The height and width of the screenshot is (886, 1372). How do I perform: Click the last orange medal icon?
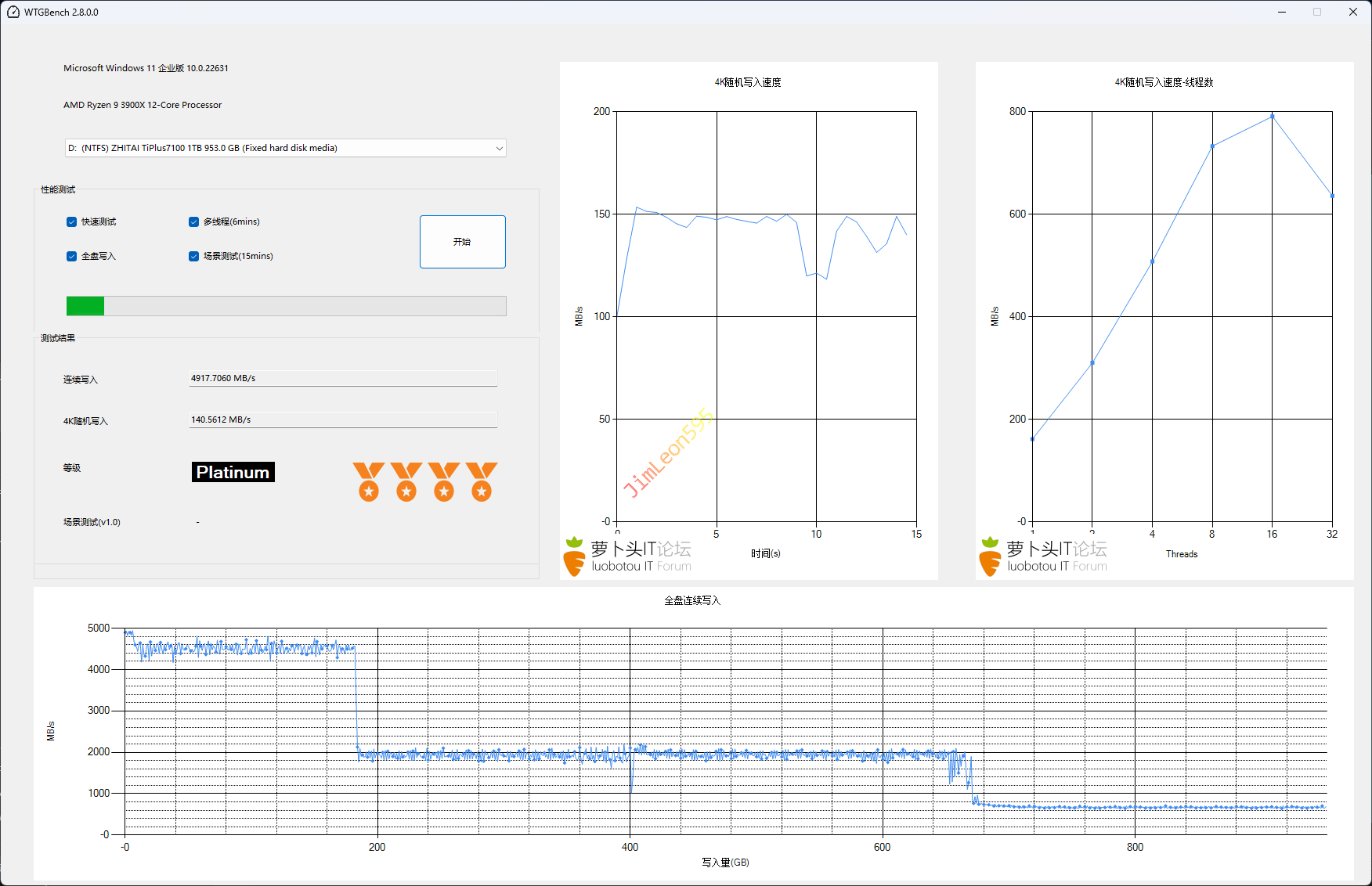(481, 481)
